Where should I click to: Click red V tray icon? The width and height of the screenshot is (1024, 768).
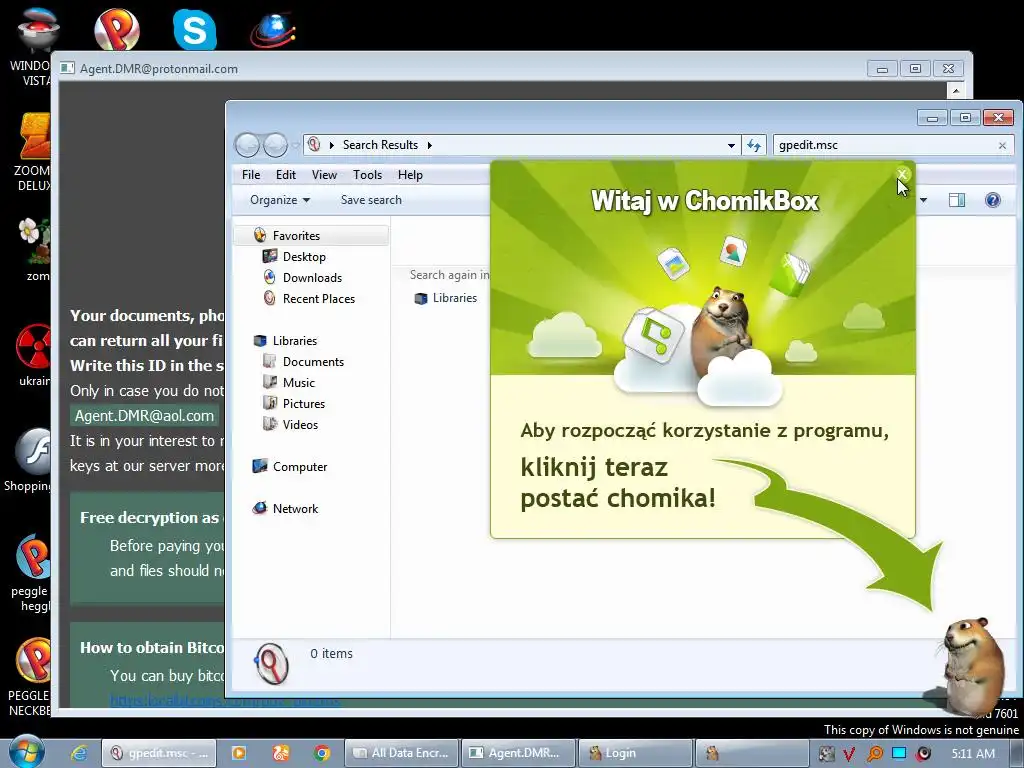[x=849, y=754]
